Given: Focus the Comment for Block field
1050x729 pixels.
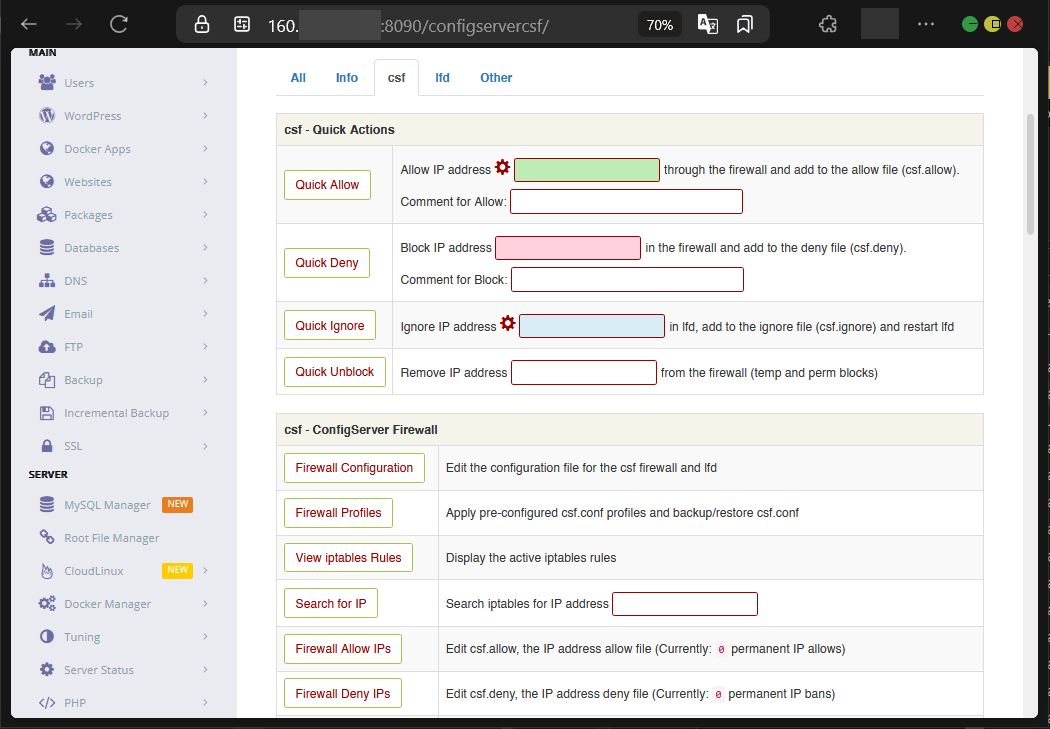Looking at the screenshot, I should [627, 280].
